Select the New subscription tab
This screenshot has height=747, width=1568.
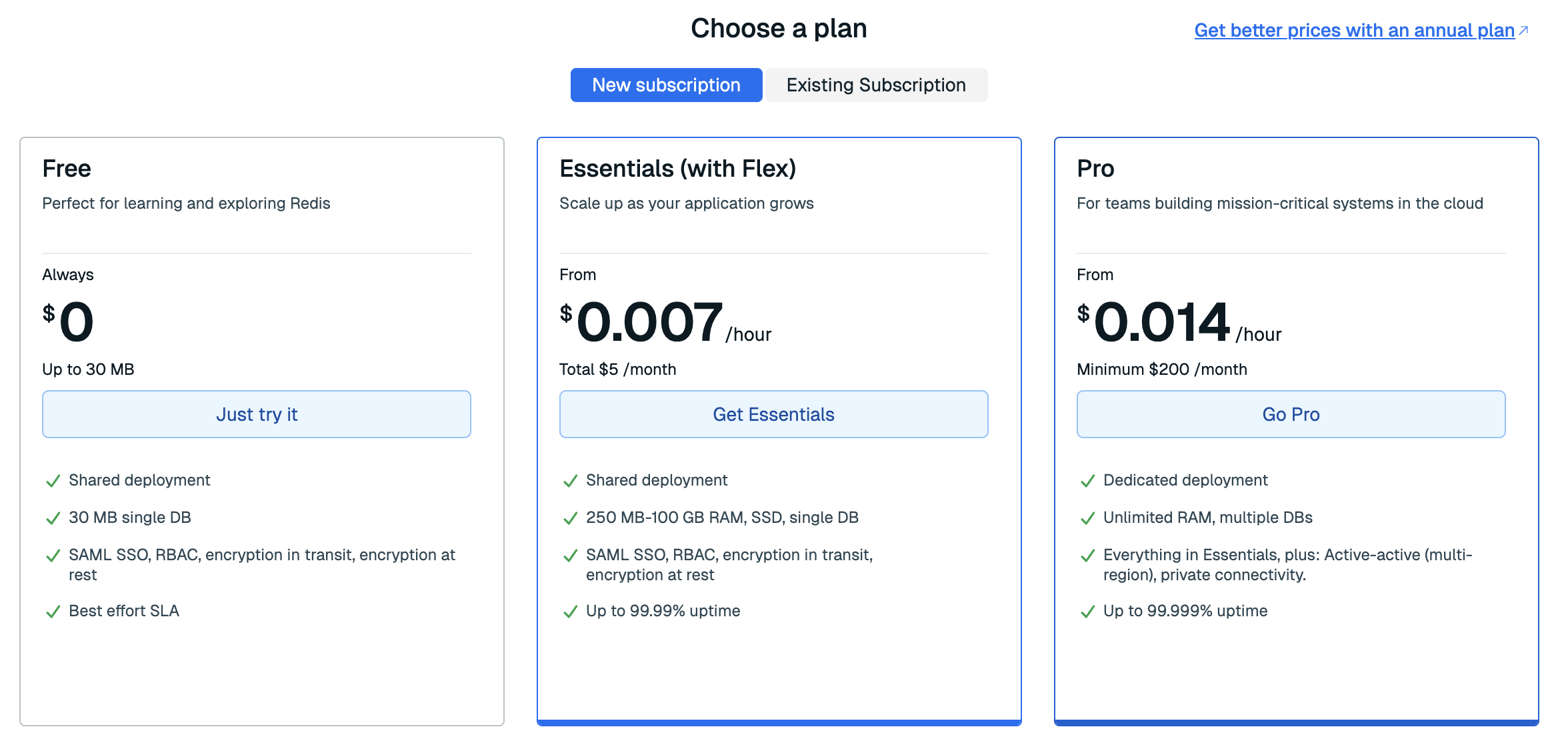coord(666,85)
